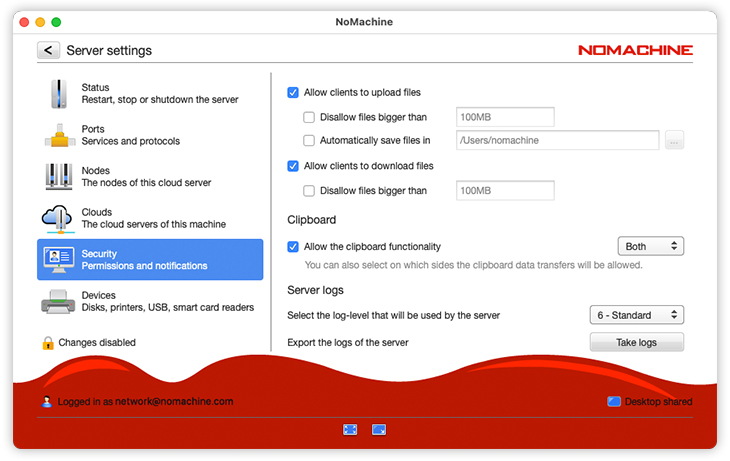Open the clipboard direction Both dropdown
Viewport: 730px width, 461px height.
pyautogui.click(x=650, y=246)
